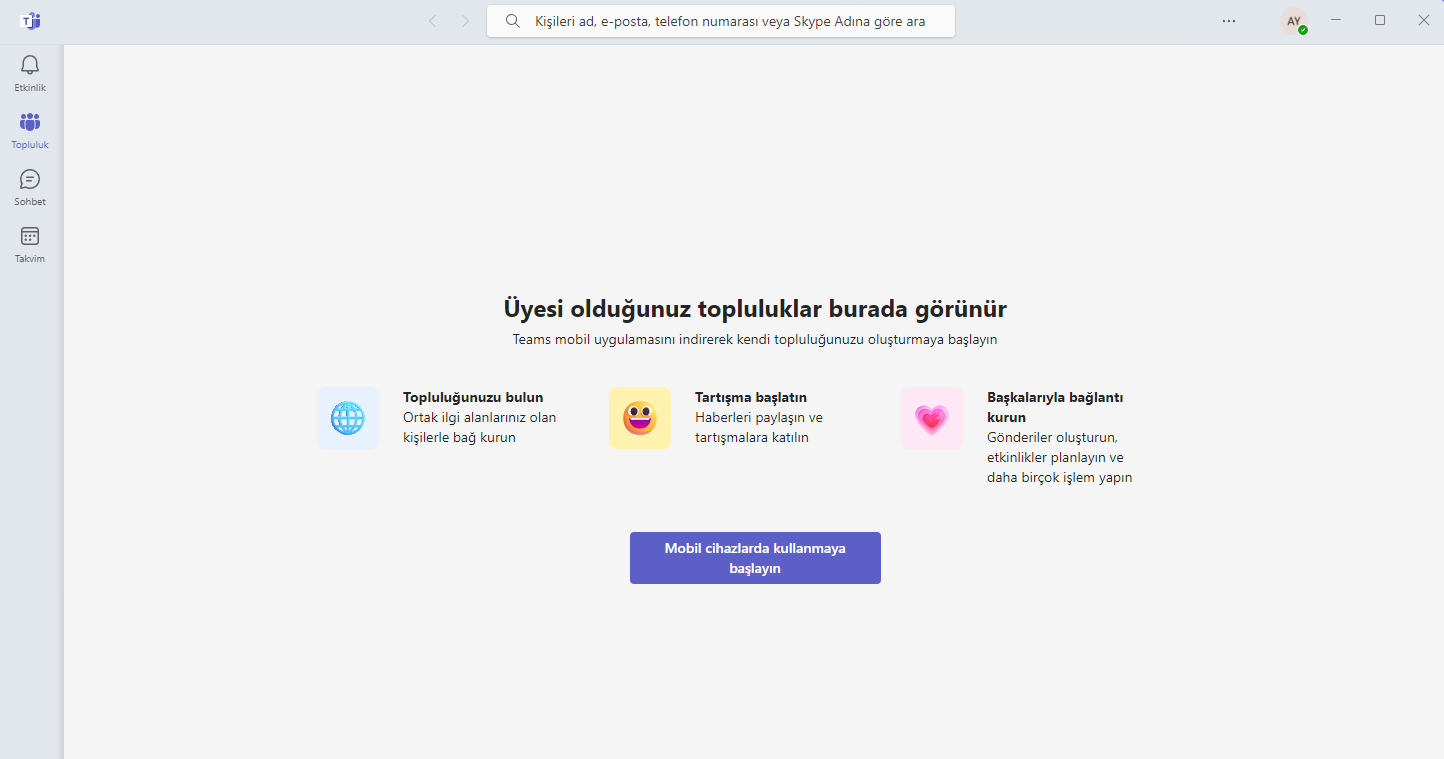Click the pink heart illustration
1444x759 pixels.
point(932,417)
